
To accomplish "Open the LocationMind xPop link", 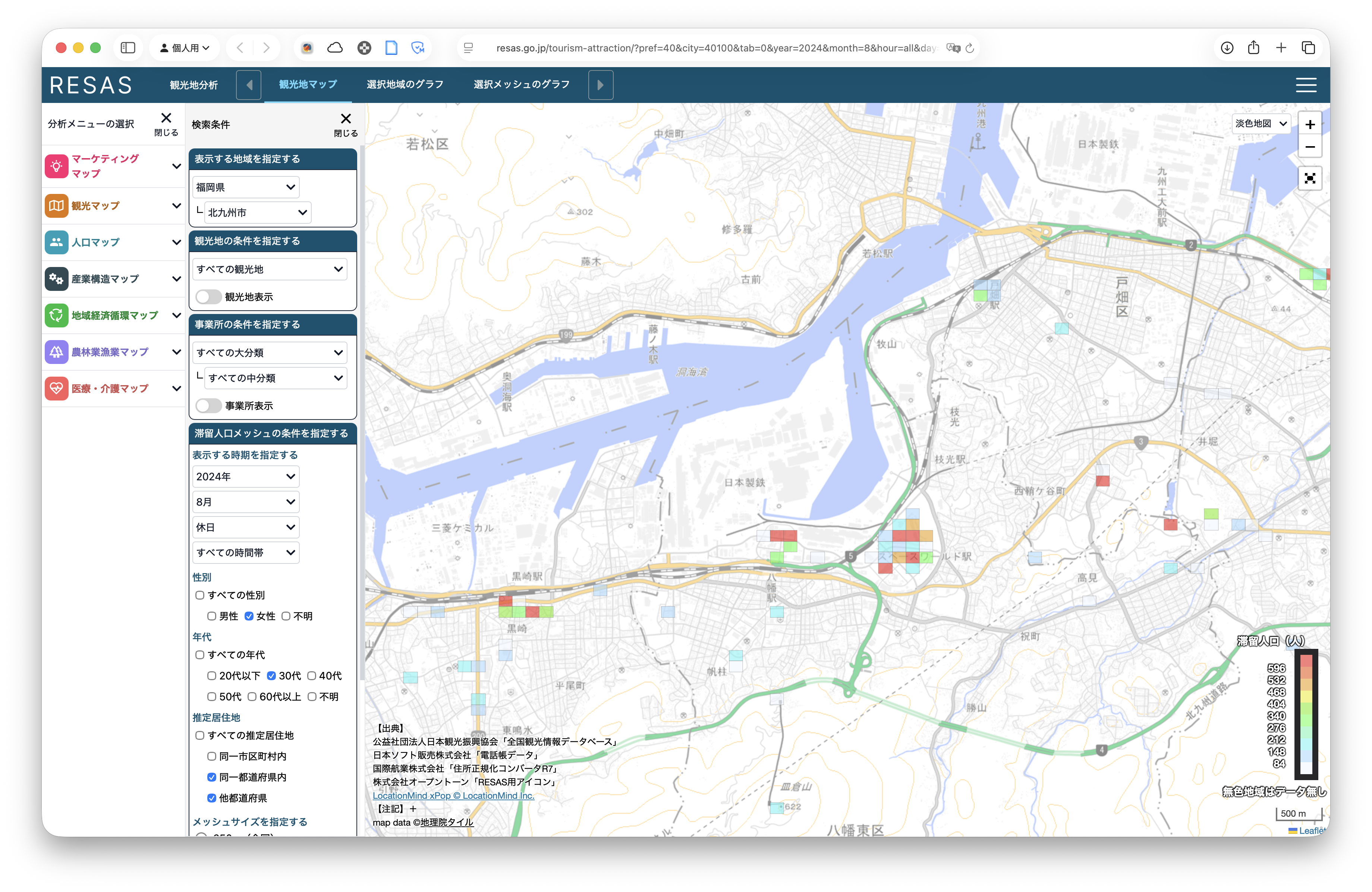I will [x=453, y=795].
